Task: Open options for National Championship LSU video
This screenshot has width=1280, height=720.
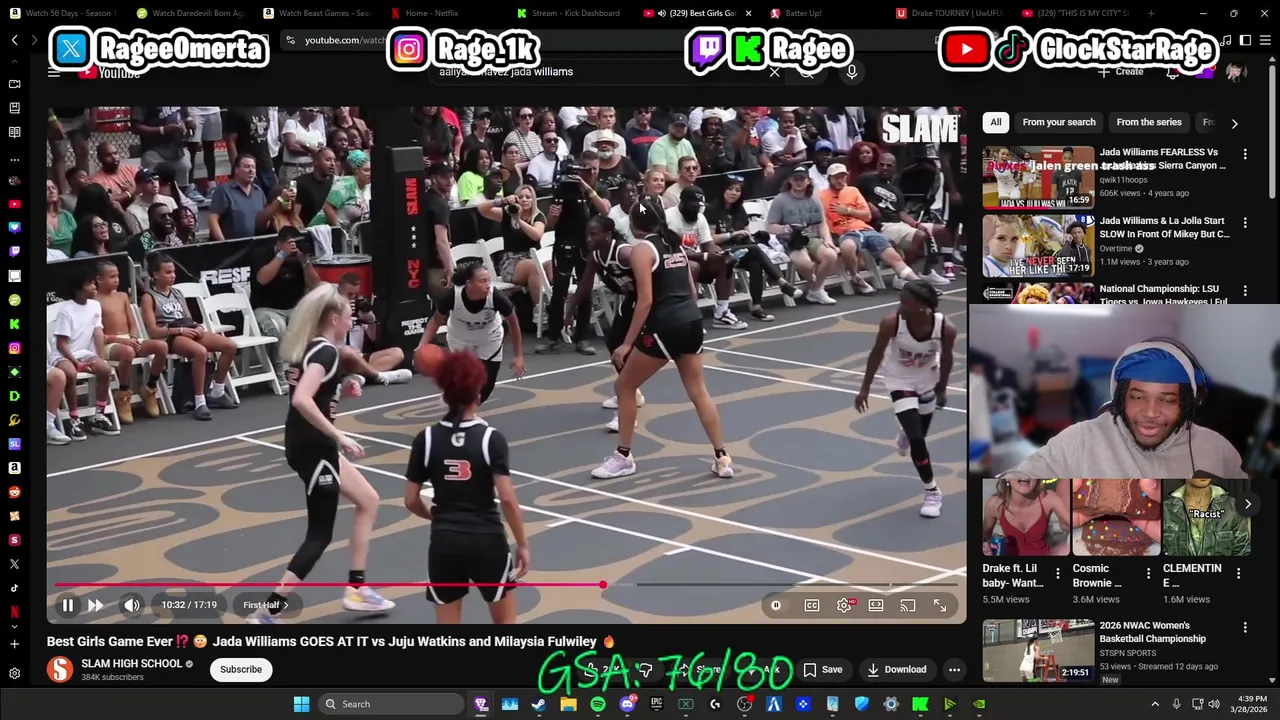Action: [x=1245, y=290]
